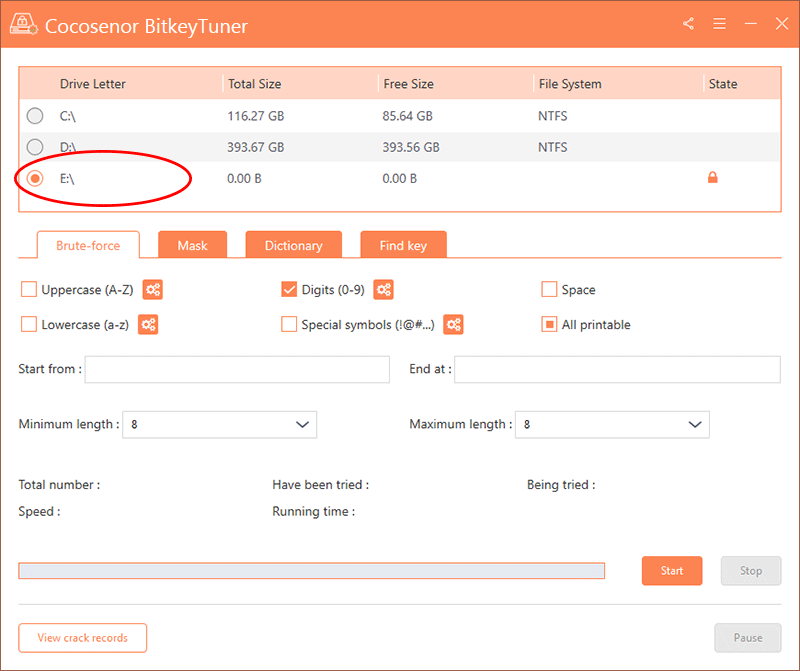Click the File System column header
This screenshot has height=671, width=800.
click(570, 84)
